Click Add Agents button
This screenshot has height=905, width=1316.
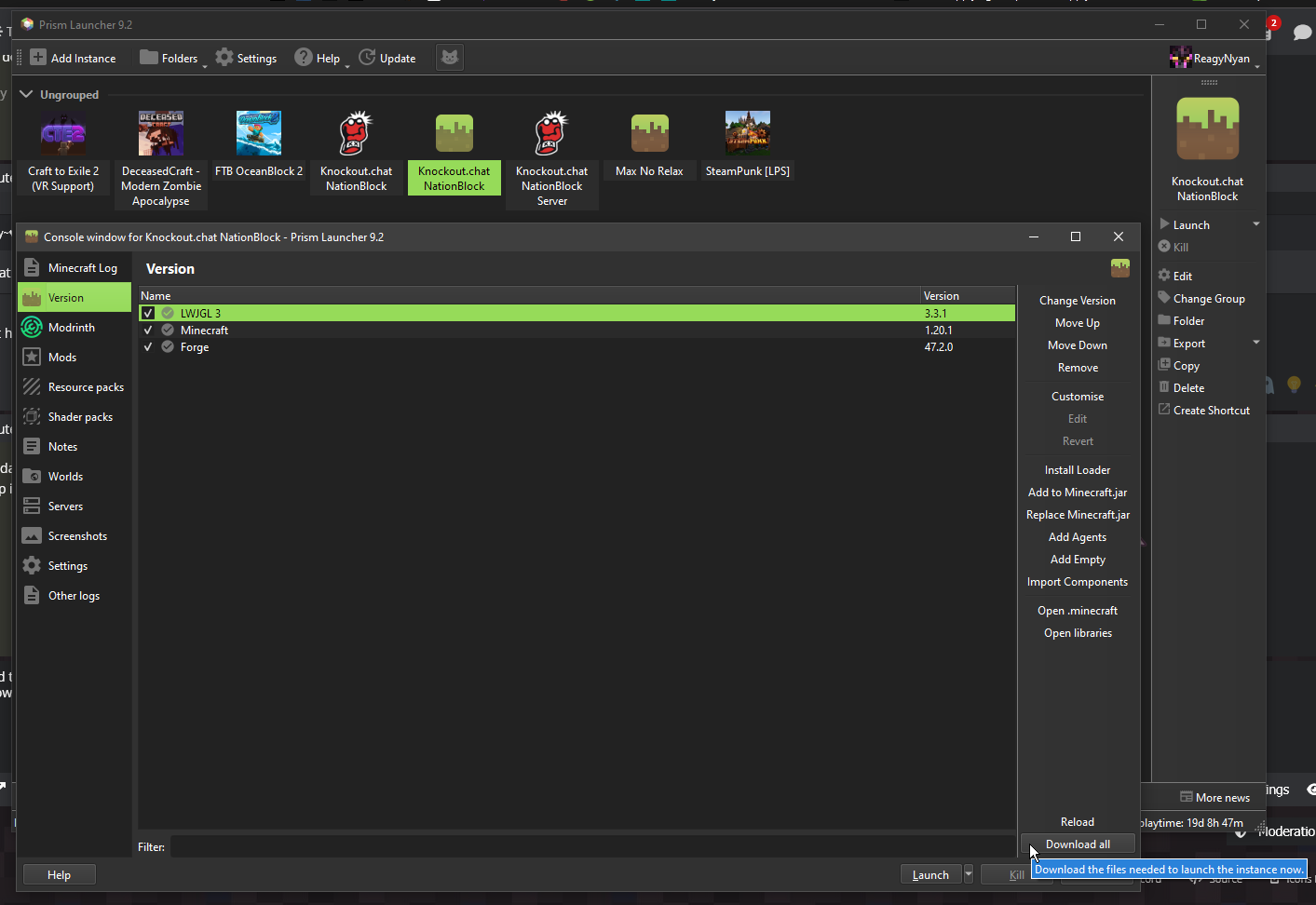click(x=1078, y=537)
